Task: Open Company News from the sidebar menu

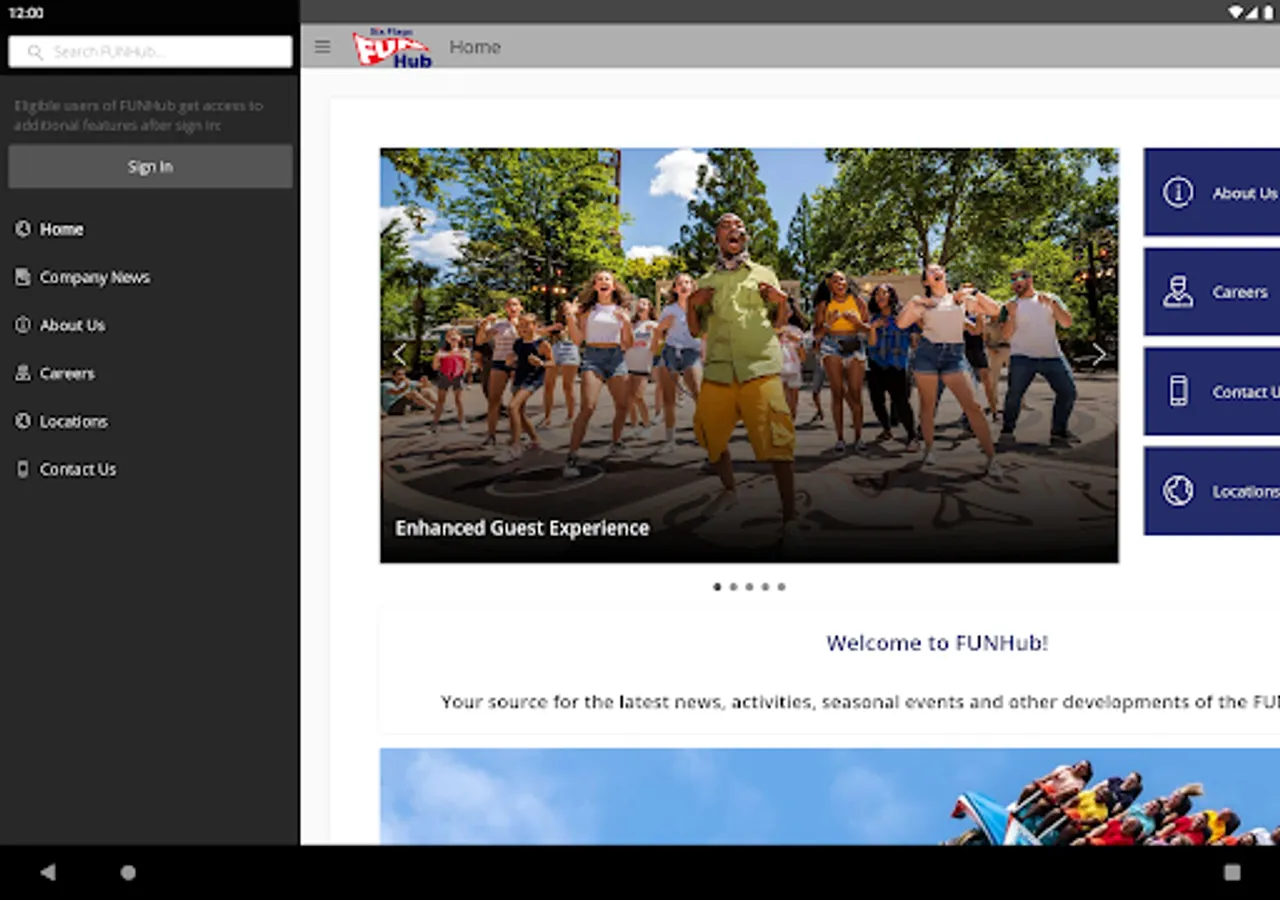Action: [94, 277]
